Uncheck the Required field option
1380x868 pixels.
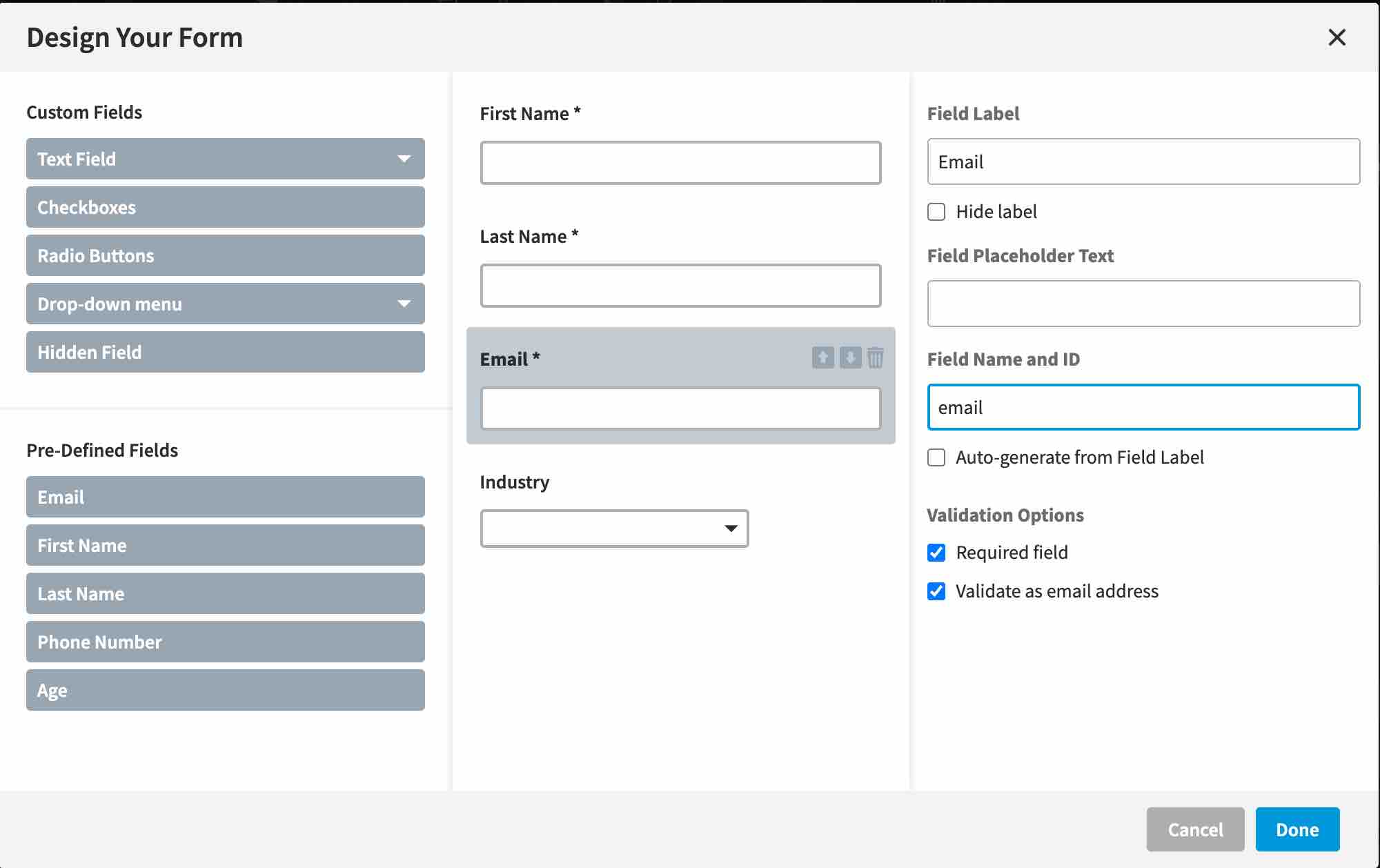[x=936, y=552]
